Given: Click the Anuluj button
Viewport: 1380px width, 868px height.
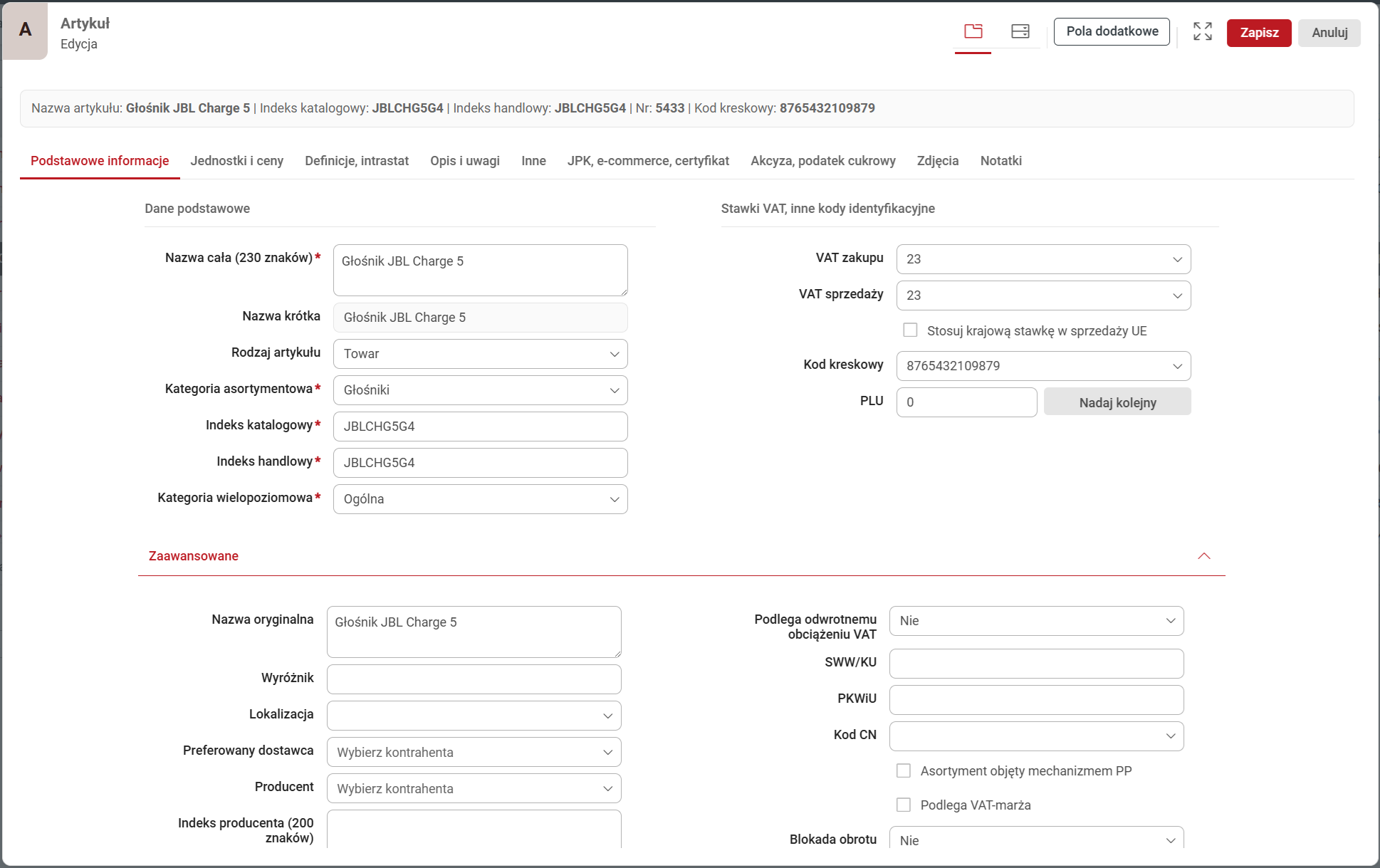Looking at the screenshot, I should (x=1329, y=33).
